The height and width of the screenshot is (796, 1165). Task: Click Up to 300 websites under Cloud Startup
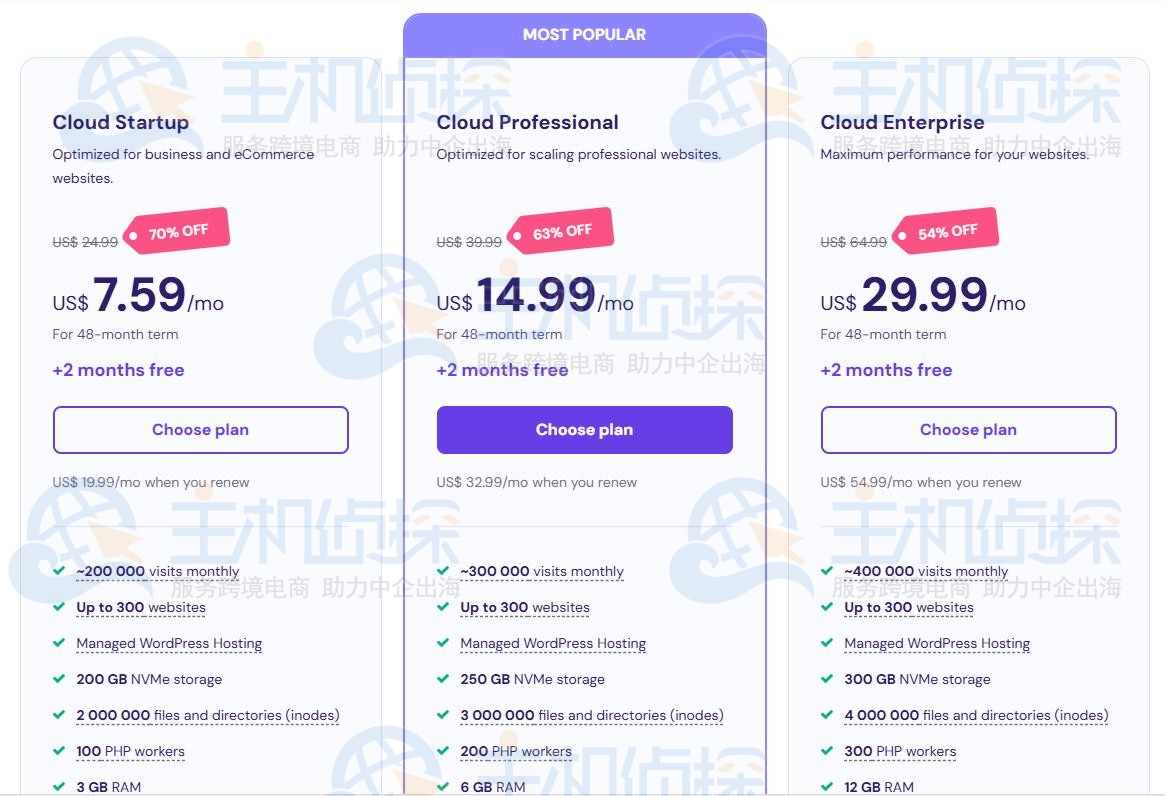[141, 607]
